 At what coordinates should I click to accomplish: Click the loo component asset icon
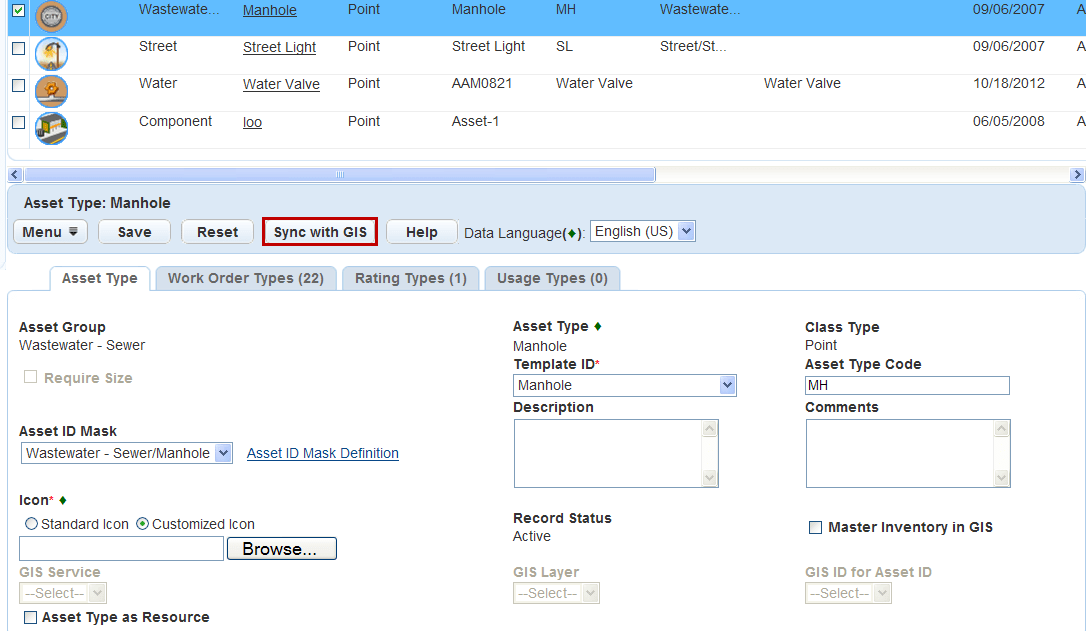(x=51, y=128)
